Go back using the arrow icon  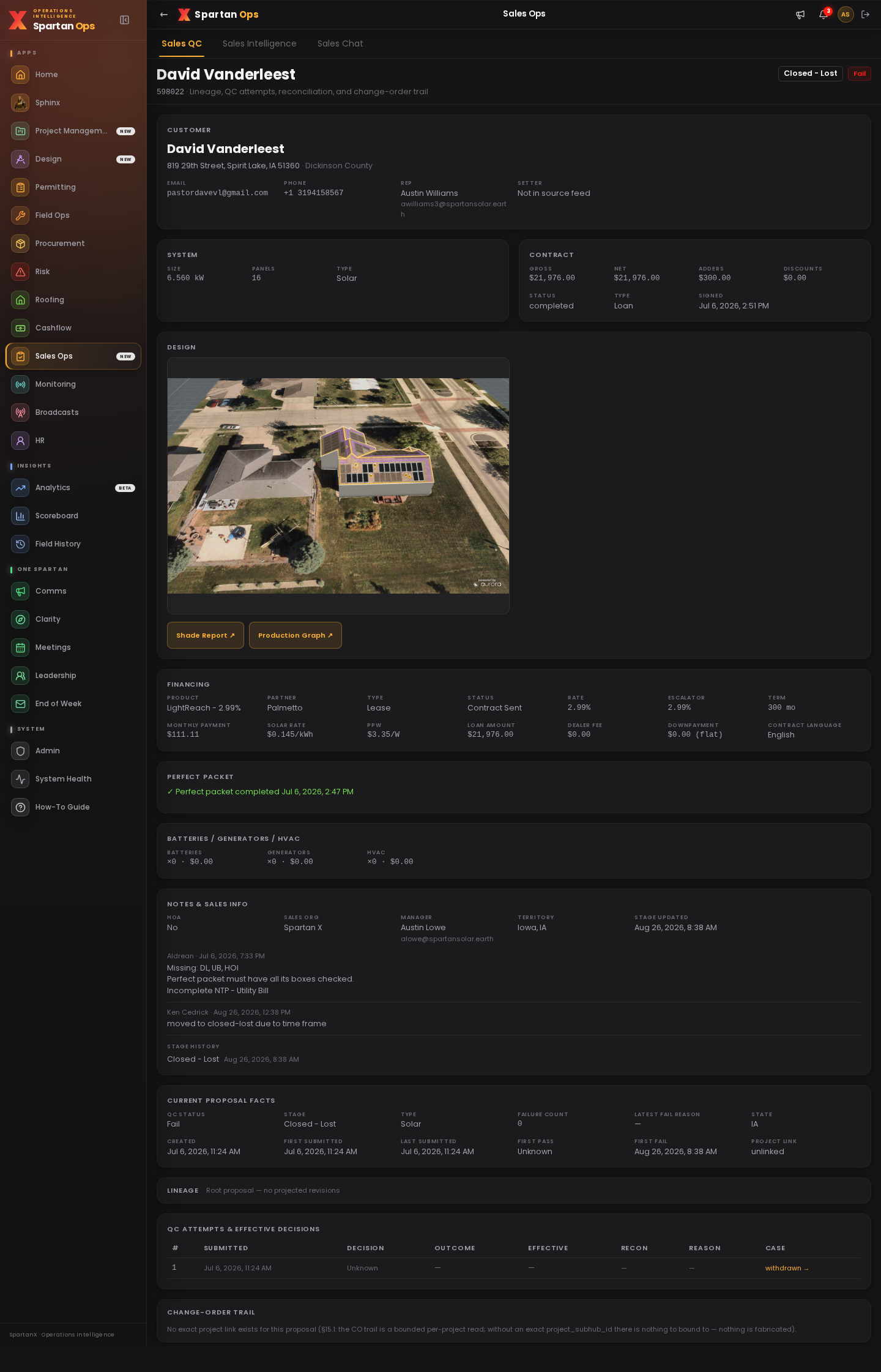point(163,15)
